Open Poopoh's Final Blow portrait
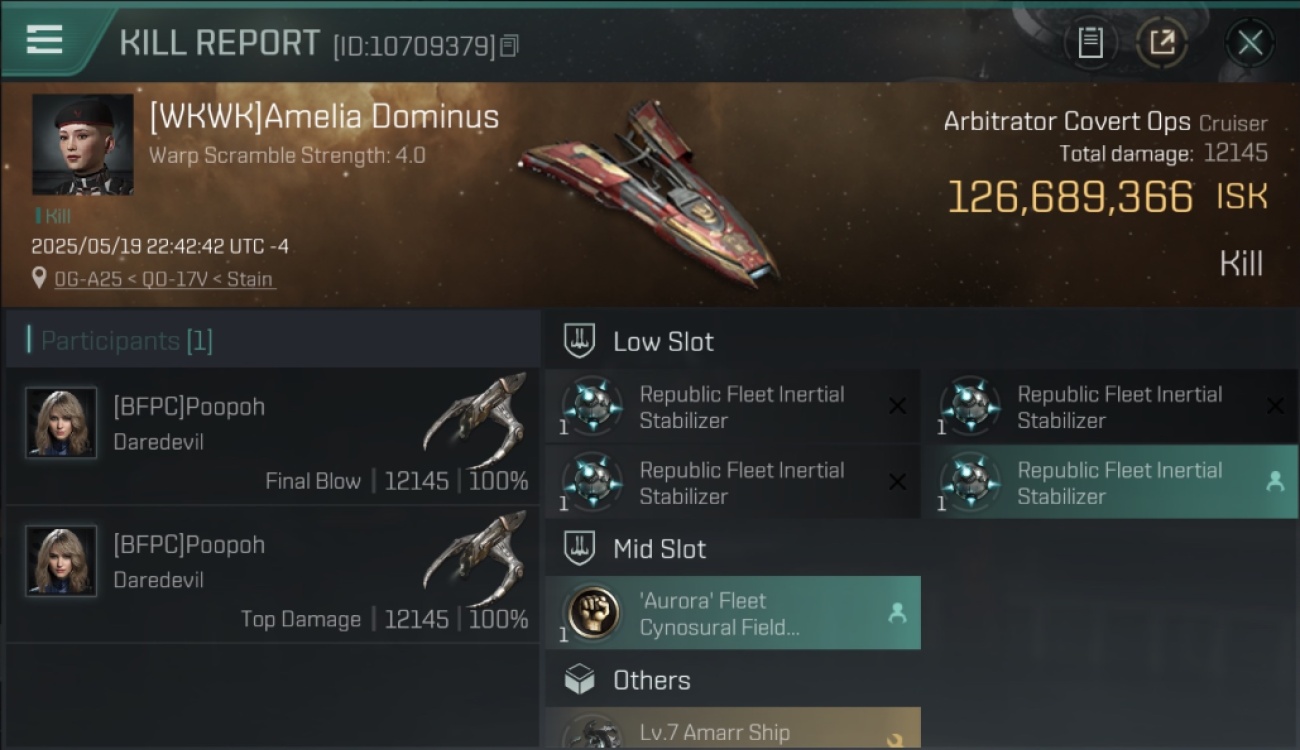The height and width of the screenshot is (750, 1300). click(61, 423)
